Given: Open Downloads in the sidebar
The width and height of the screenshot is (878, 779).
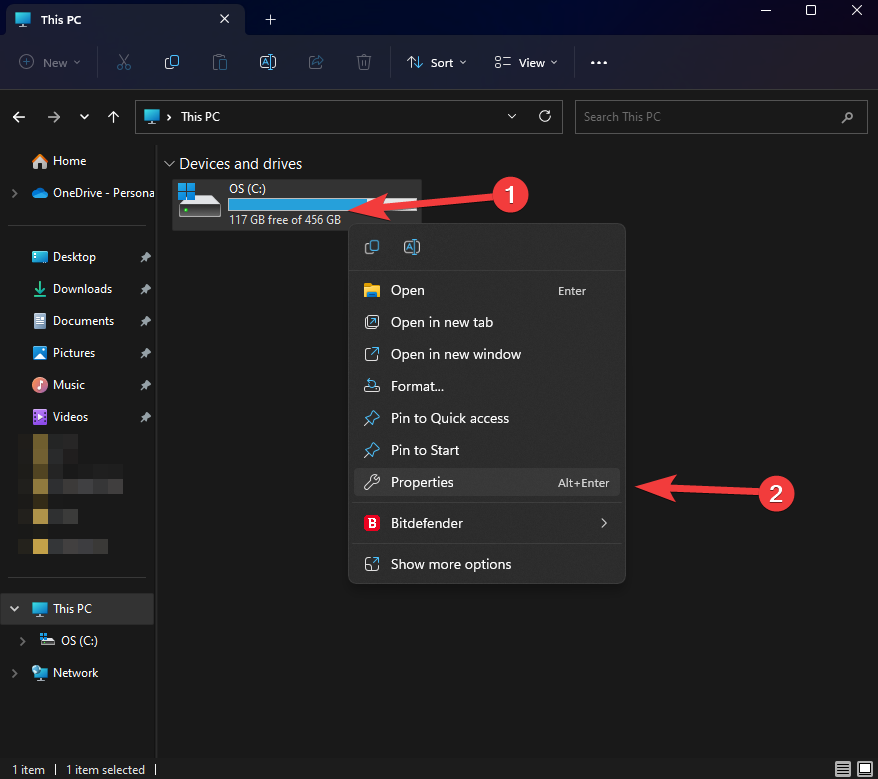Looking at the screenshot, I should click(82, 289).
